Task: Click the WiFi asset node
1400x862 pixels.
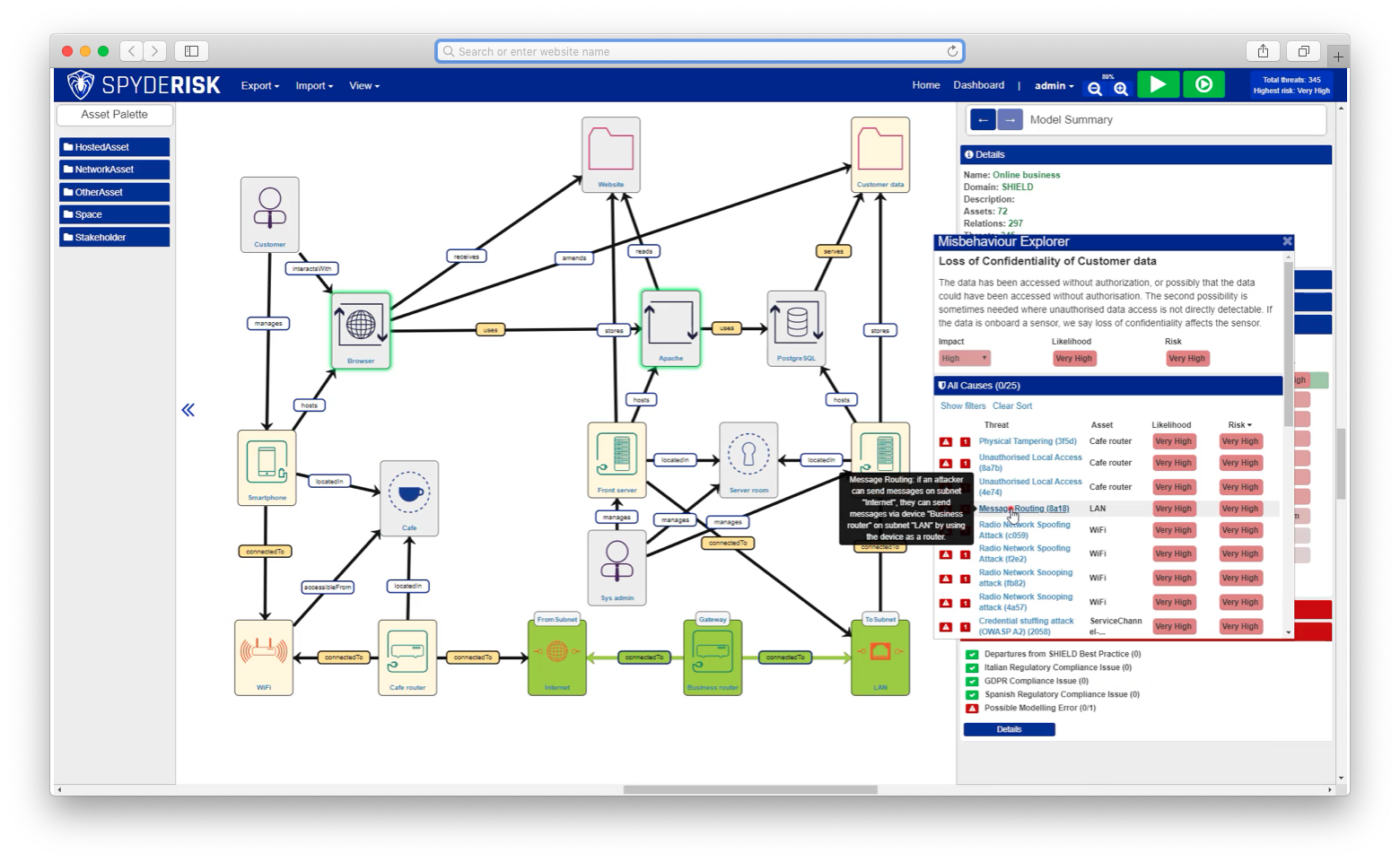Action: [264, 657]
